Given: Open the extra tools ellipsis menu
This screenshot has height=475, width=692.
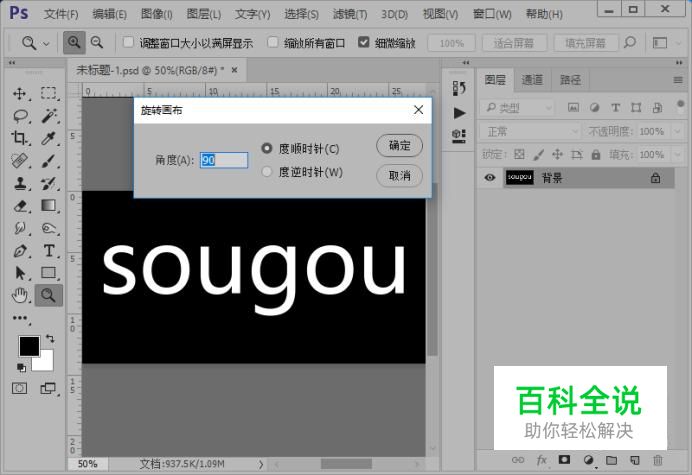Looking at the screenshot, I should (x=20, y=318).
